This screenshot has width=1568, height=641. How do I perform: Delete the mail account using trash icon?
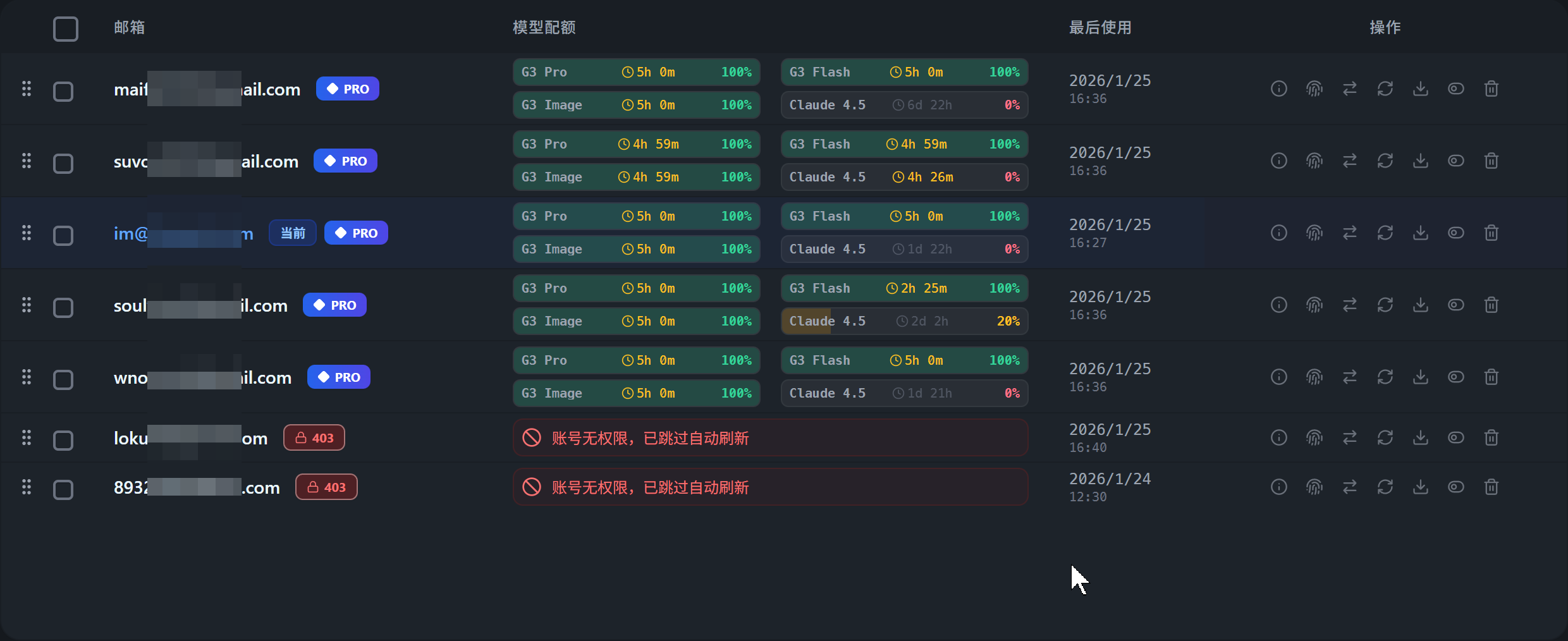[x=1491, y=89]
